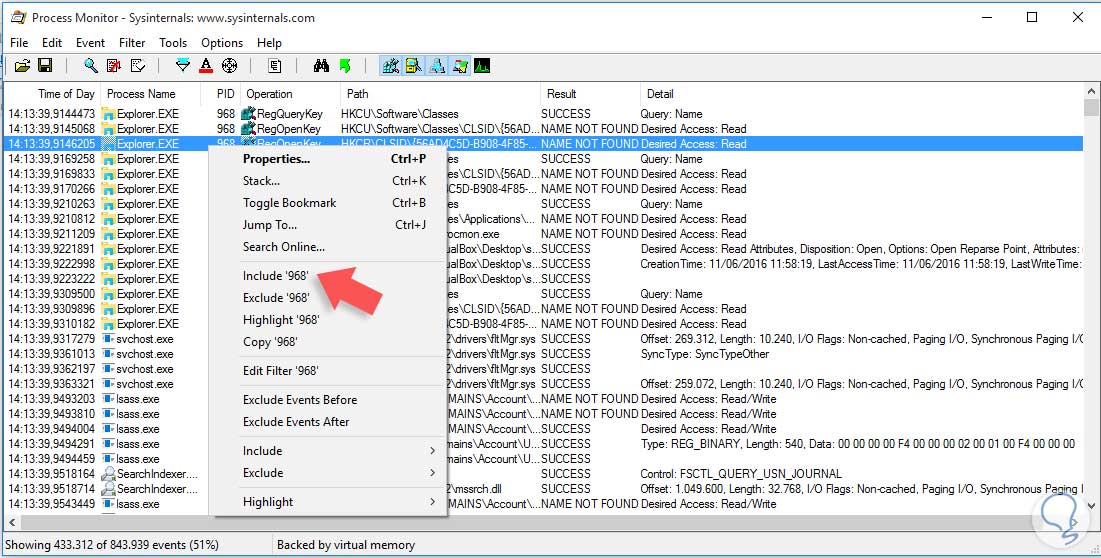Click the green Jump To Object icon
This screenshot has height=558, width=1101.
point(345,66)
